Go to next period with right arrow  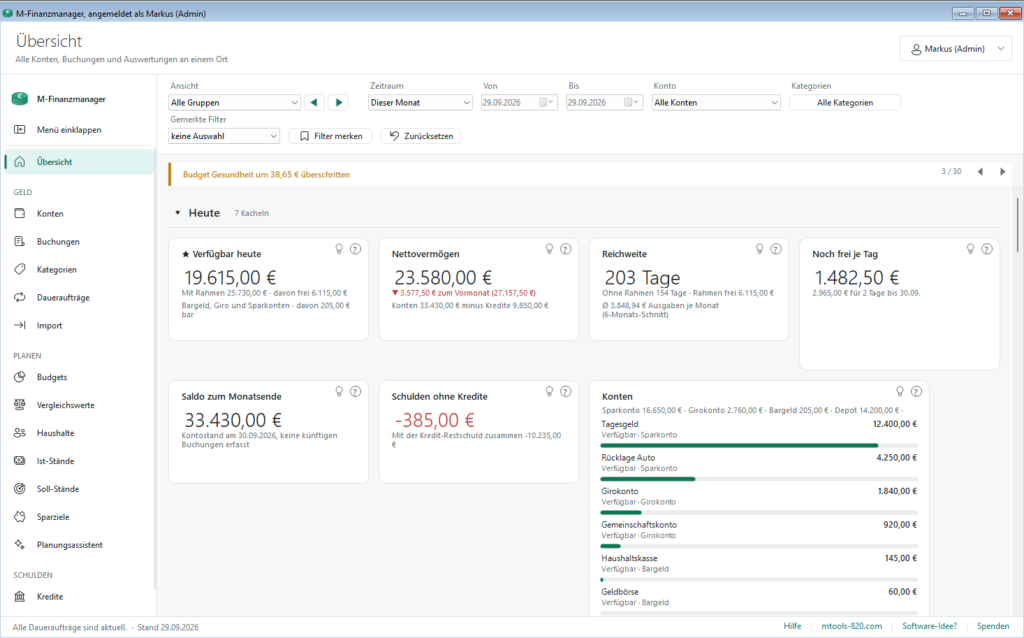338,103
